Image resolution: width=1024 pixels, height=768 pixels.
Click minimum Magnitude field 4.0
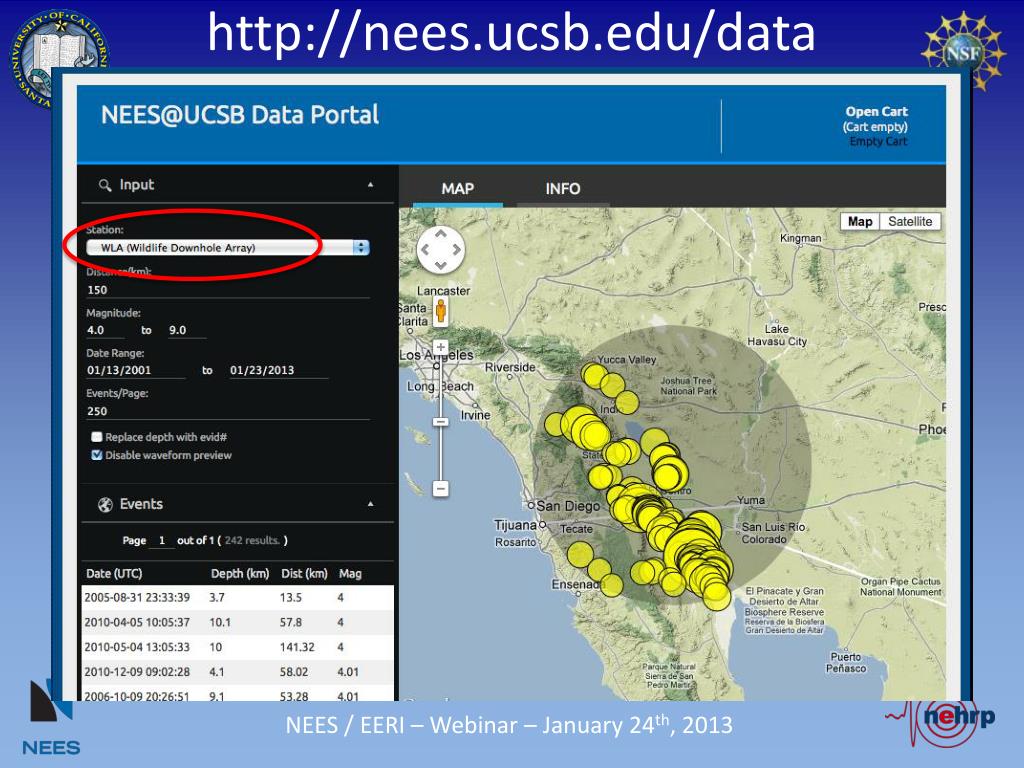click(x=105, y=330)
